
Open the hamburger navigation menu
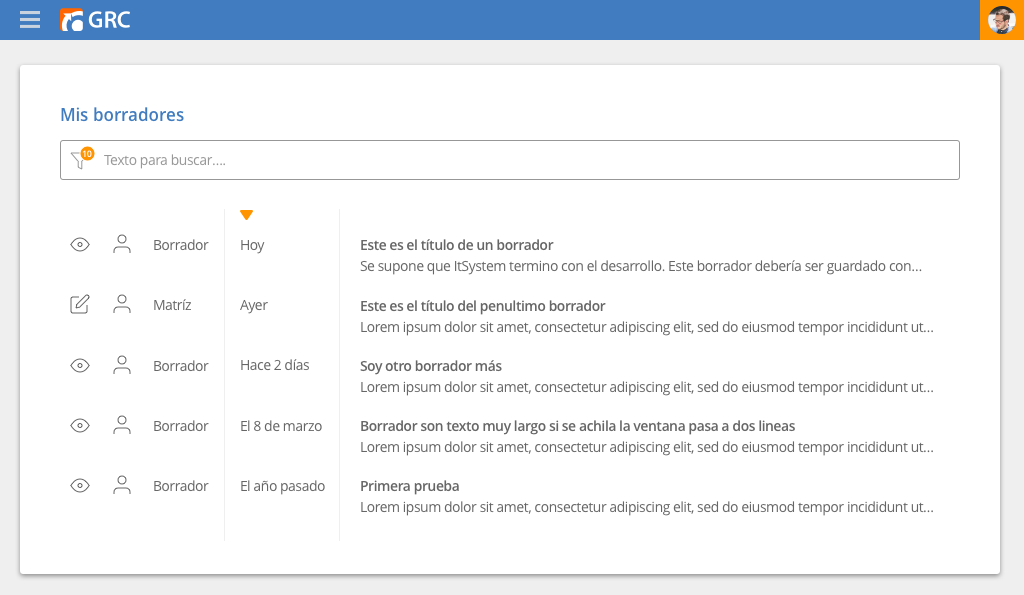[x=30, y=20]
